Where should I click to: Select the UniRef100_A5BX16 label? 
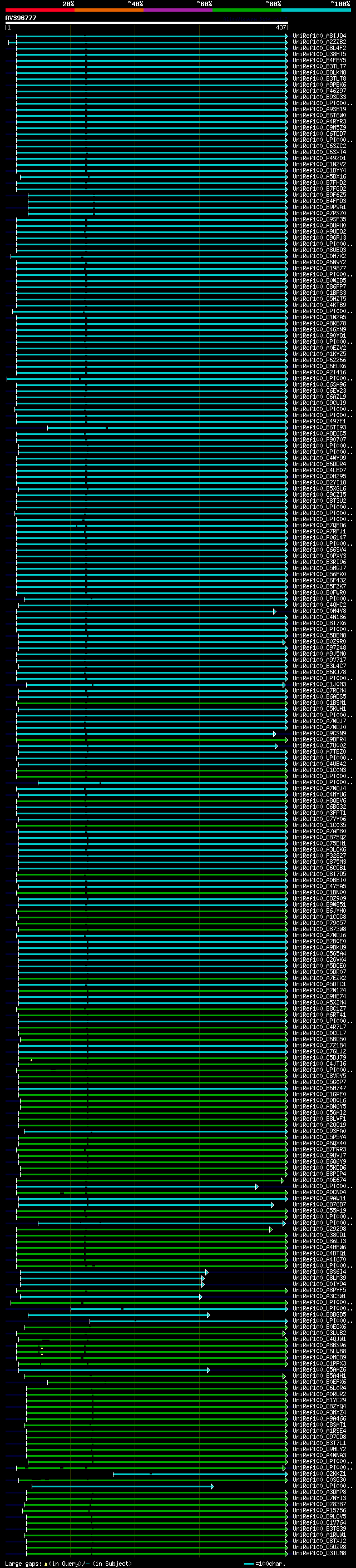(319, 176)
